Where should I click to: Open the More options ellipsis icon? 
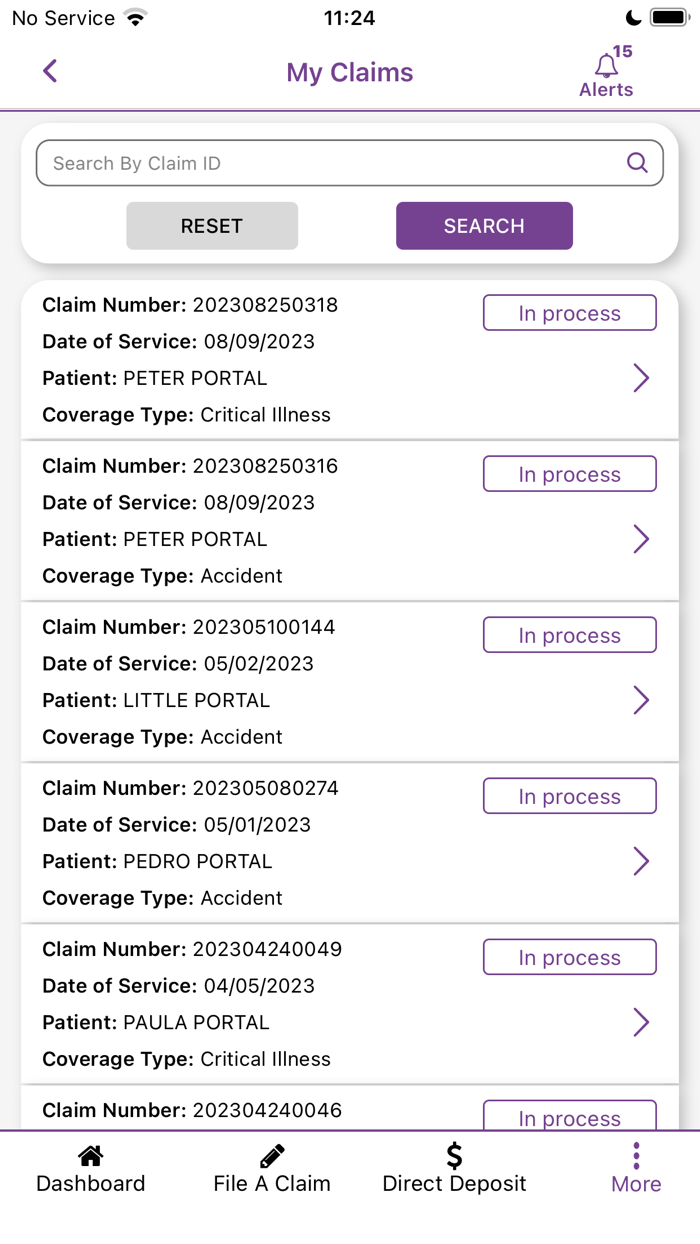pos(636,1155)
